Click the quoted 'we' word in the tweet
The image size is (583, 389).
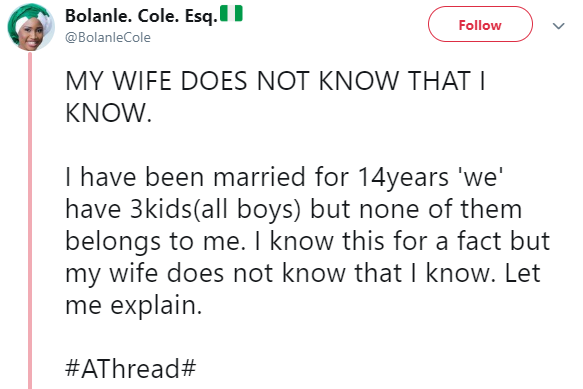(x=480, y=177)
